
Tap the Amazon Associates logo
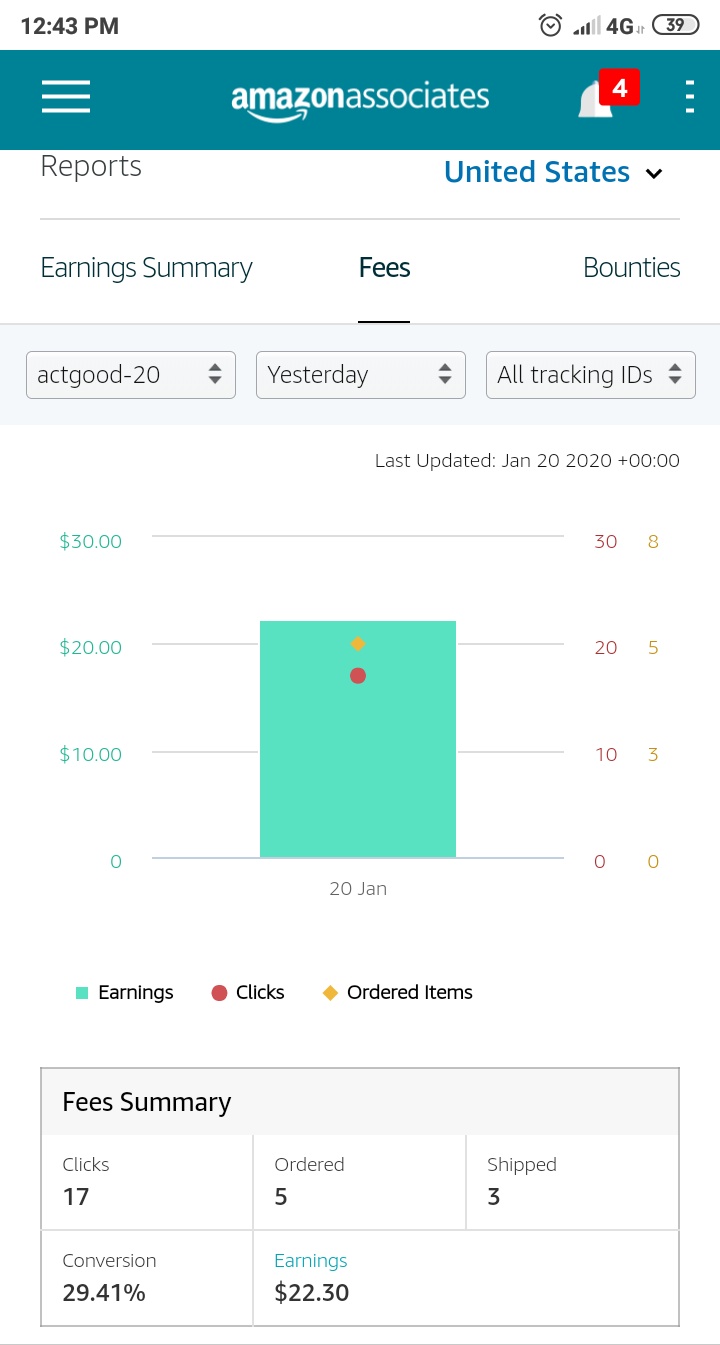point(360,100)
